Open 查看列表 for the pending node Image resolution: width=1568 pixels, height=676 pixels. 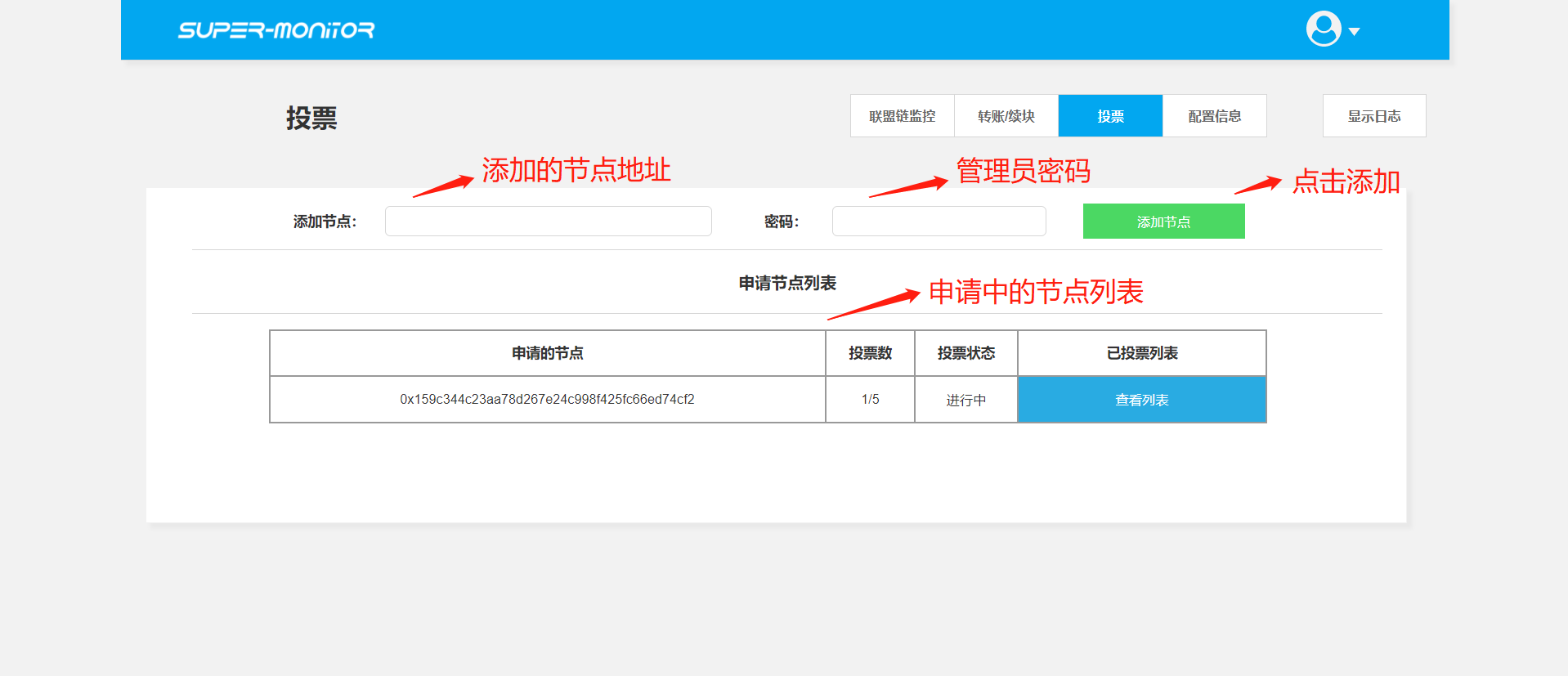click(x=1141, y=400)
